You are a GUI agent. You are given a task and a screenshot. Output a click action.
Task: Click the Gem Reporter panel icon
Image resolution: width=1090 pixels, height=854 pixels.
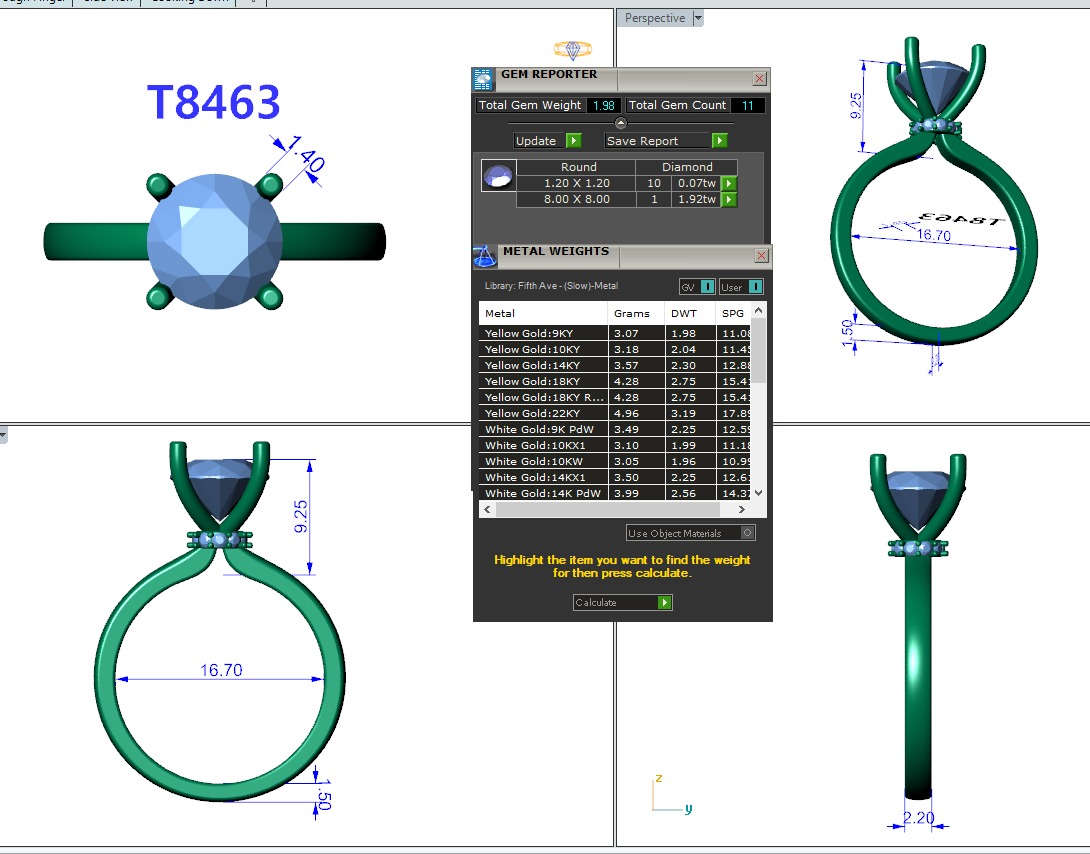pos(483,79)
